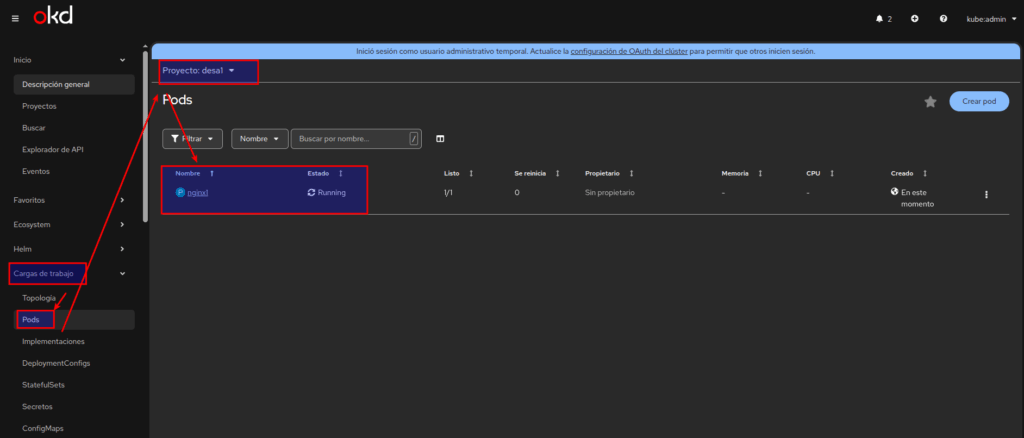
Task: Open the hamburger navigation menu
Action: [x=14, y=18]
